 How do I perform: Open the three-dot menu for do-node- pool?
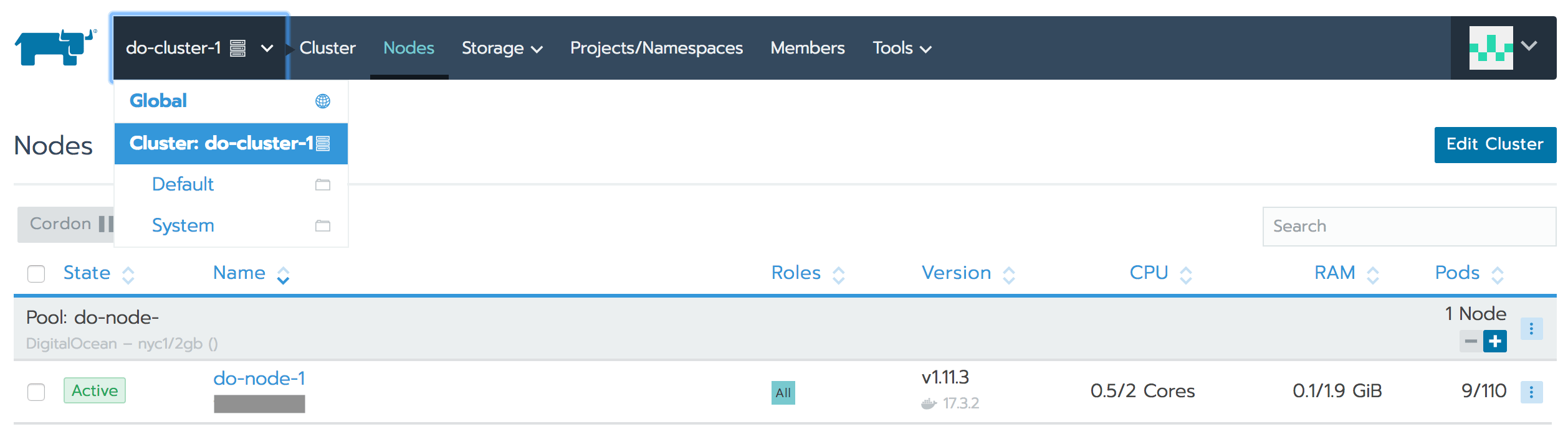point(1531,329)
